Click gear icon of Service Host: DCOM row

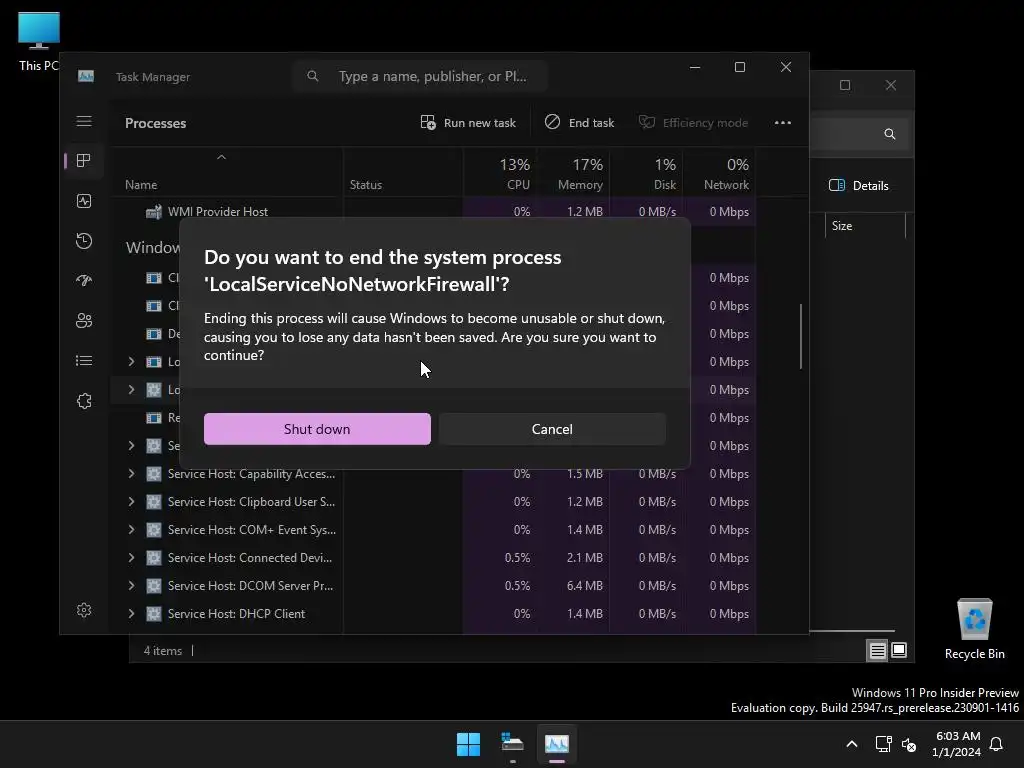(x=153, y=586)
